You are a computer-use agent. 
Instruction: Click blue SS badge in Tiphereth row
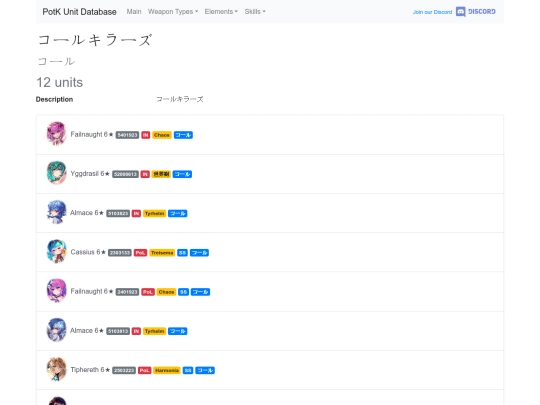(x=188, y=371)
